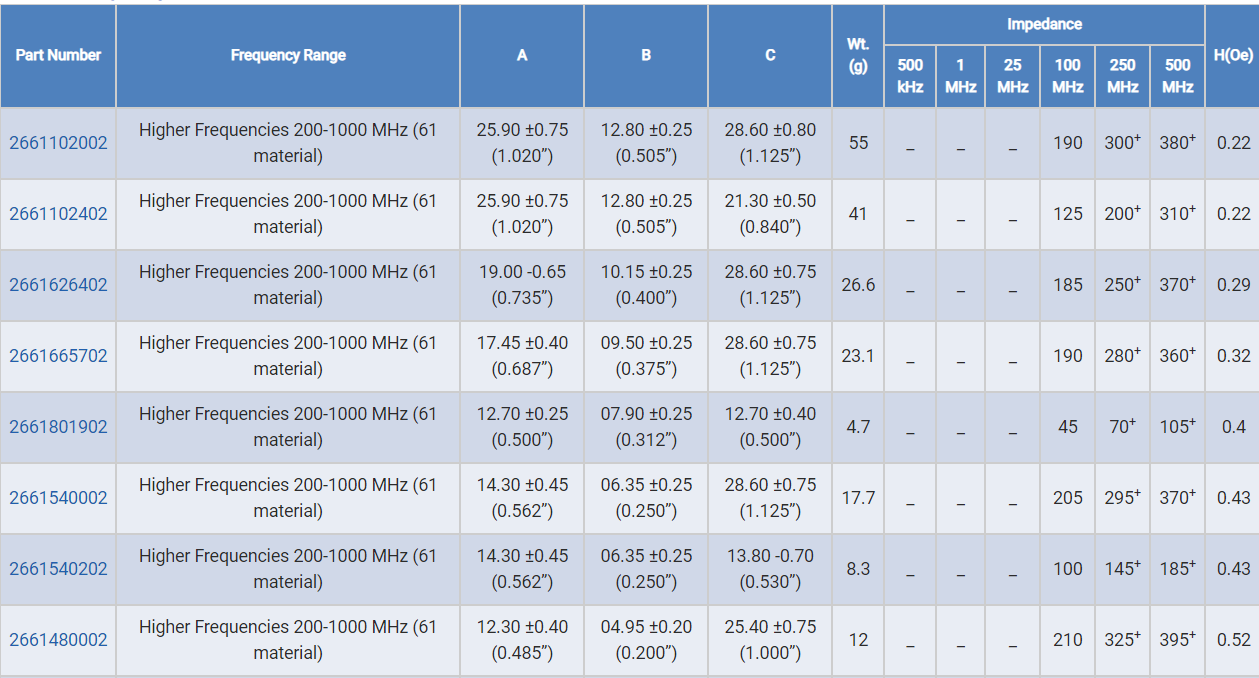Click the A dimension column header
Image resolution: width=1259 pixels, height=678 pixels.
(x=522, y=55)
